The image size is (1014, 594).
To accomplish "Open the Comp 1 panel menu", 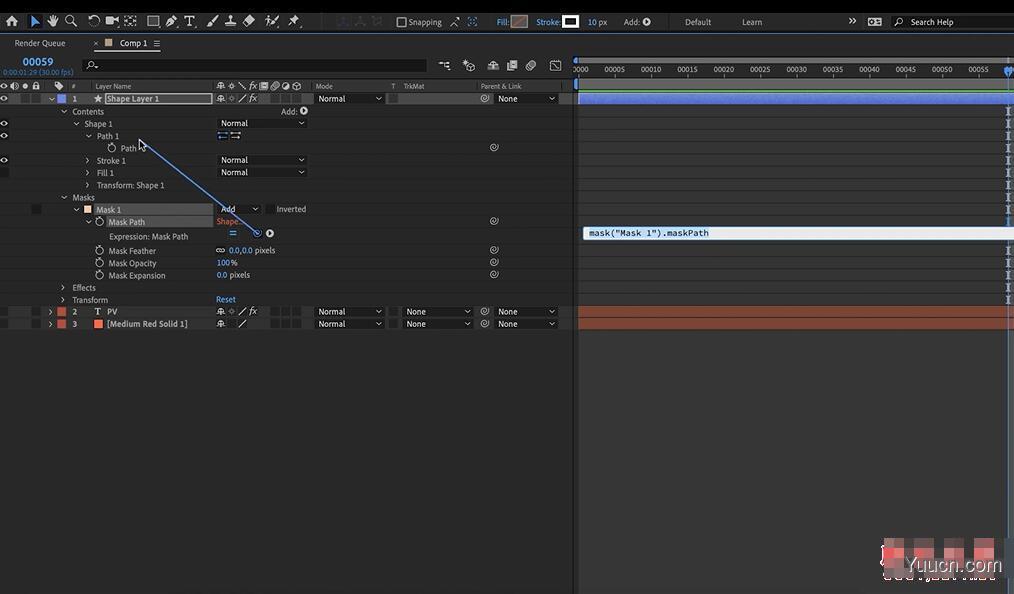I will pos(156,43).
